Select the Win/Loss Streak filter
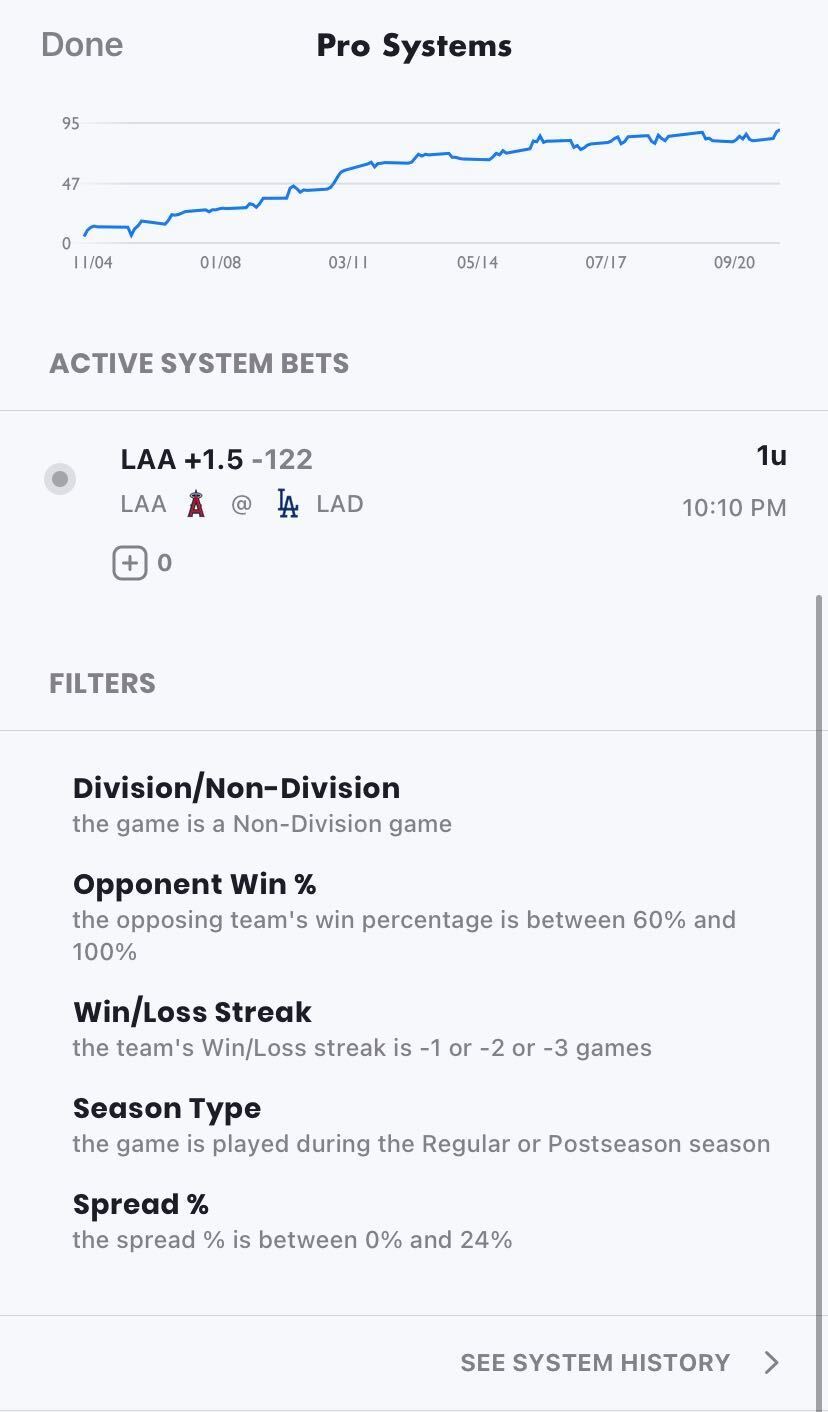Image resolution: width=828 pixels, height=1412 pixels. (192, 1012)
